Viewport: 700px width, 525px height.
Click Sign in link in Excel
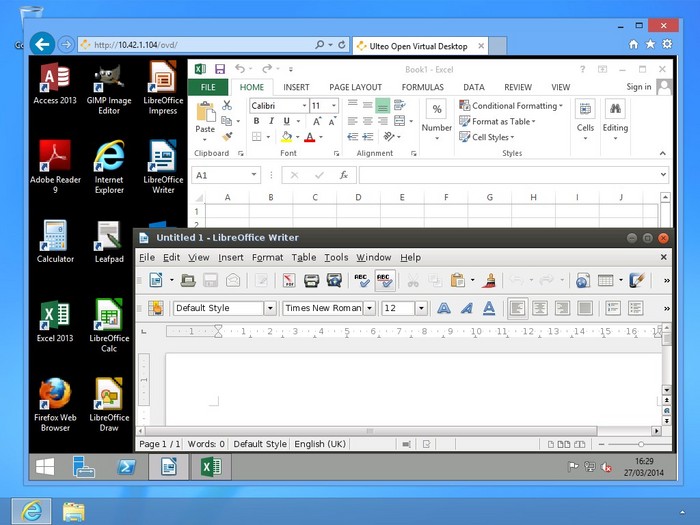coord(638,87)
